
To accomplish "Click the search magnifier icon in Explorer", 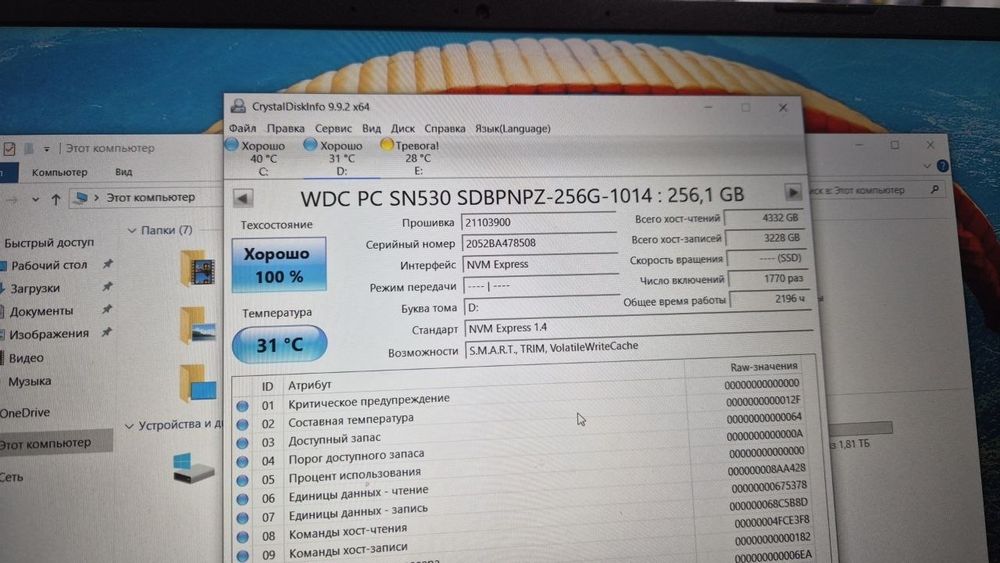I will coord(934,189).
